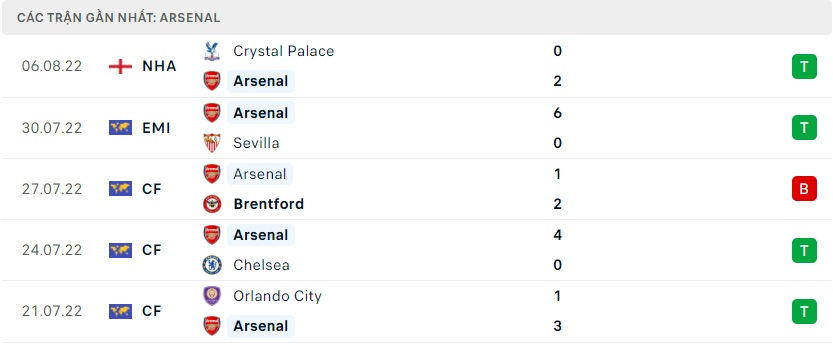Click the England flag next to NHA
The width and height of the screenshot is (833, 360).
(120, 66)
